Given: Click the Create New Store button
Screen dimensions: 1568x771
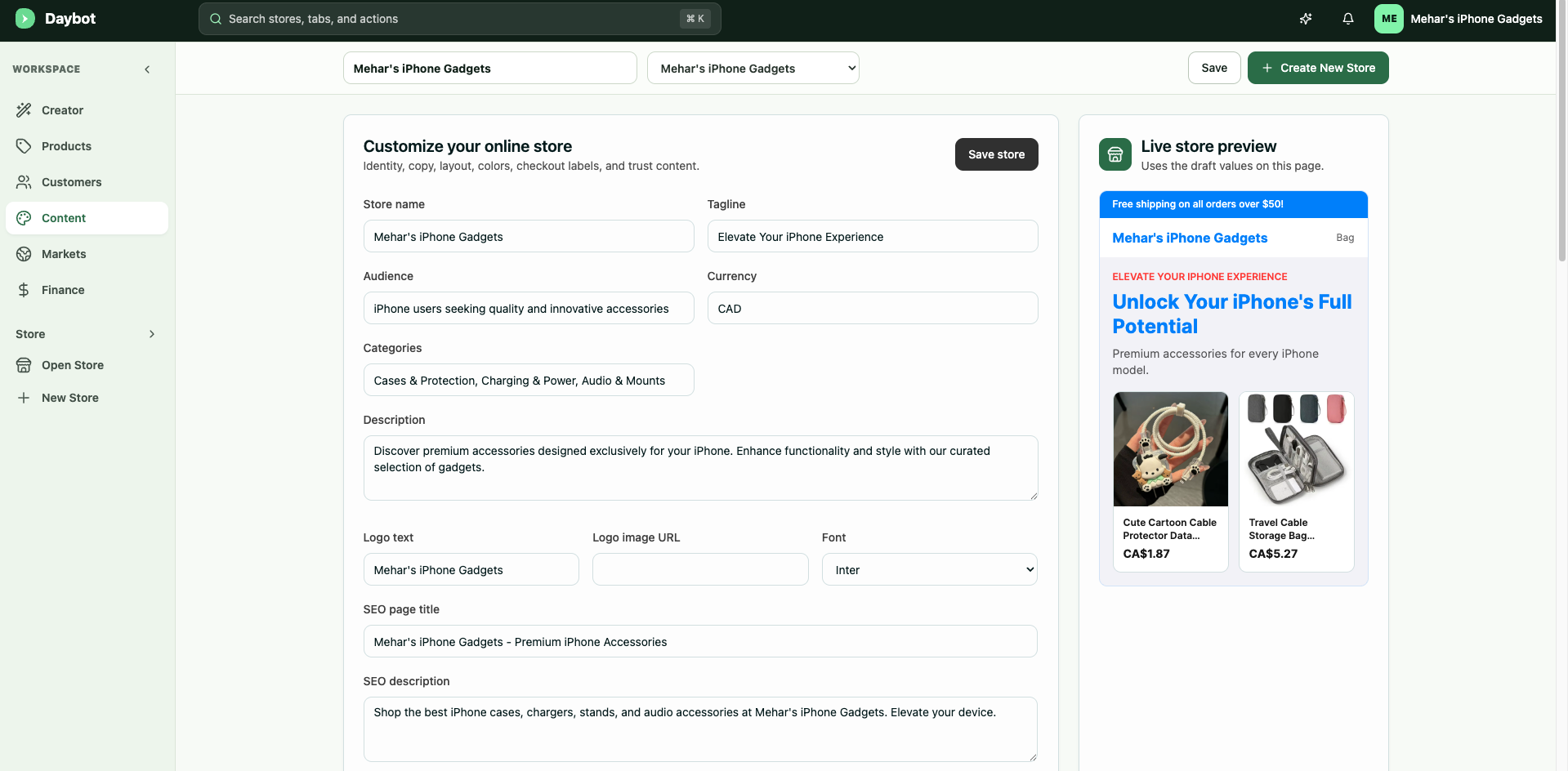Looking at the screenshot, I should coord(1318,68).
